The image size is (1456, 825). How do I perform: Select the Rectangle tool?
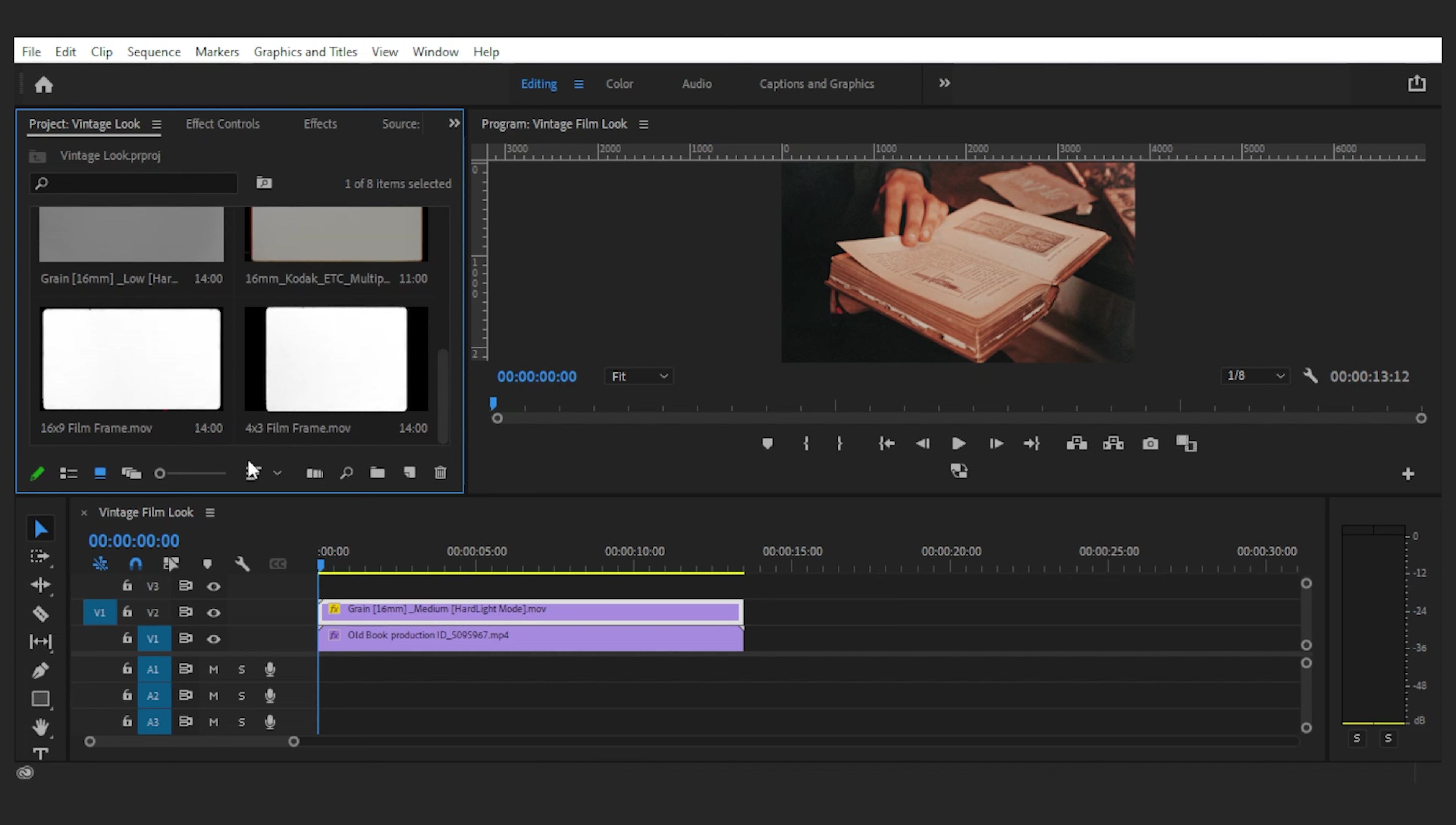coord(40,699)
